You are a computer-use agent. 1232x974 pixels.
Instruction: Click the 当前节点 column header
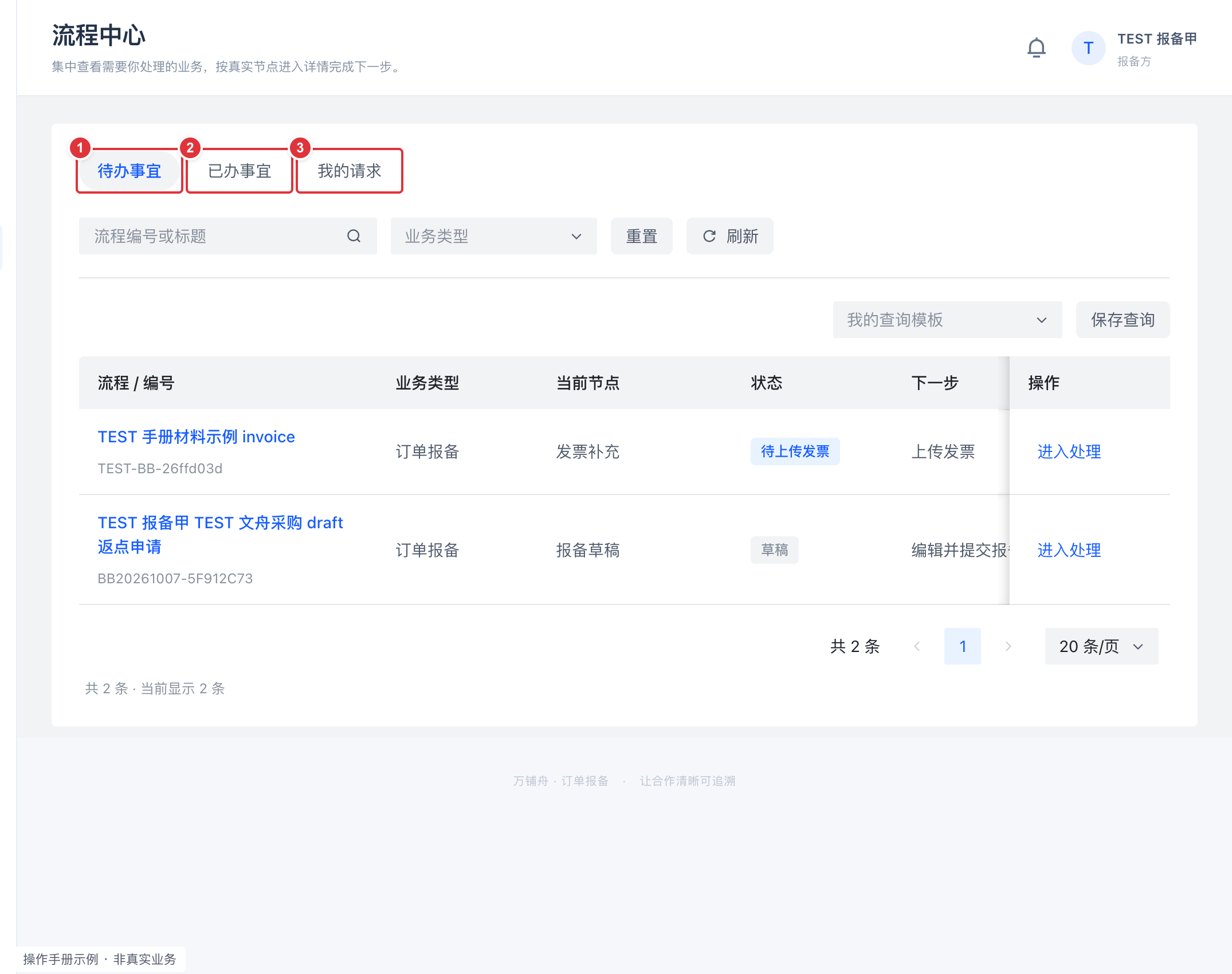click(588, 383)
